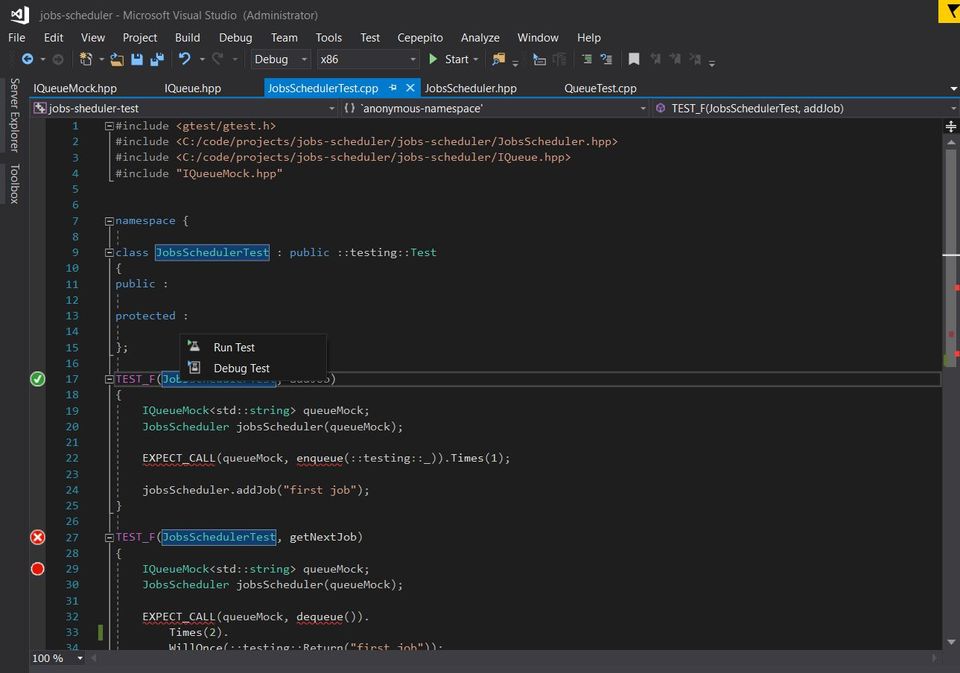The image size is (960, 673).
Task: Click the vertical scrollbar up arrow
Action: coord(951,143)
